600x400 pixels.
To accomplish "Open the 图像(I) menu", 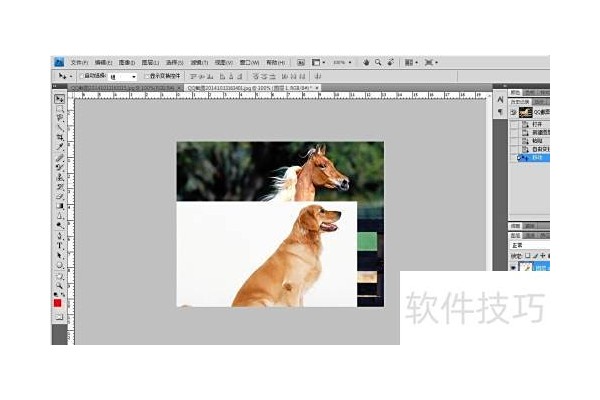I will (x=126, y=62).
